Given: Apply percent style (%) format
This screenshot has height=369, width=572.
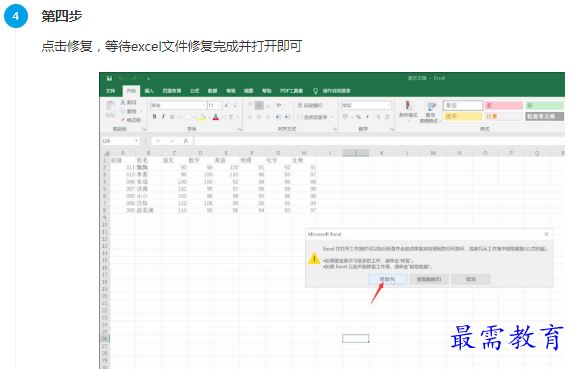Looking at the screenshot, I should tap(359, 117).
